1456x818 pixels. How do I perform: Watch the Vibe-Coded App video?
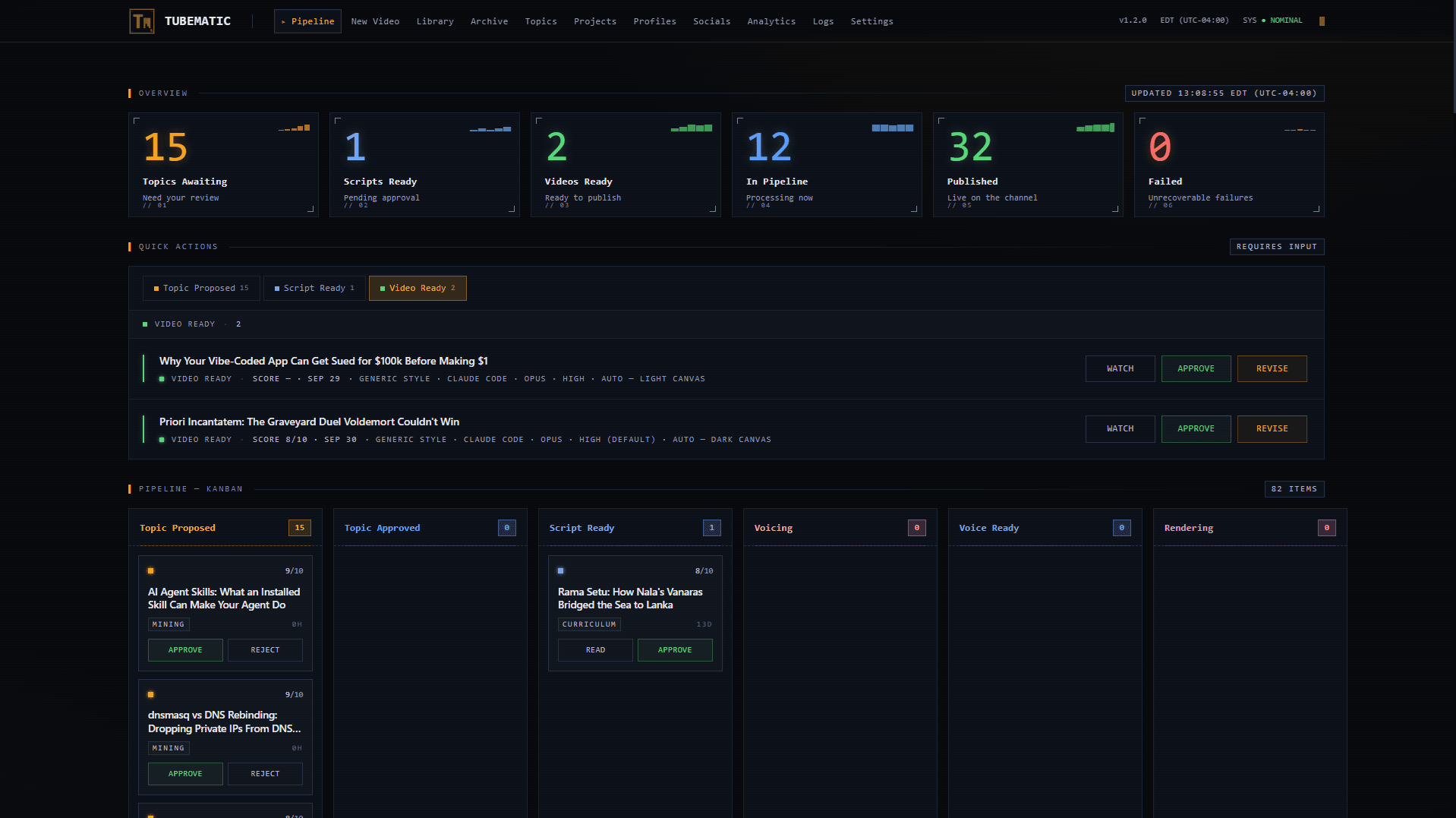(x=1120, y=368)
